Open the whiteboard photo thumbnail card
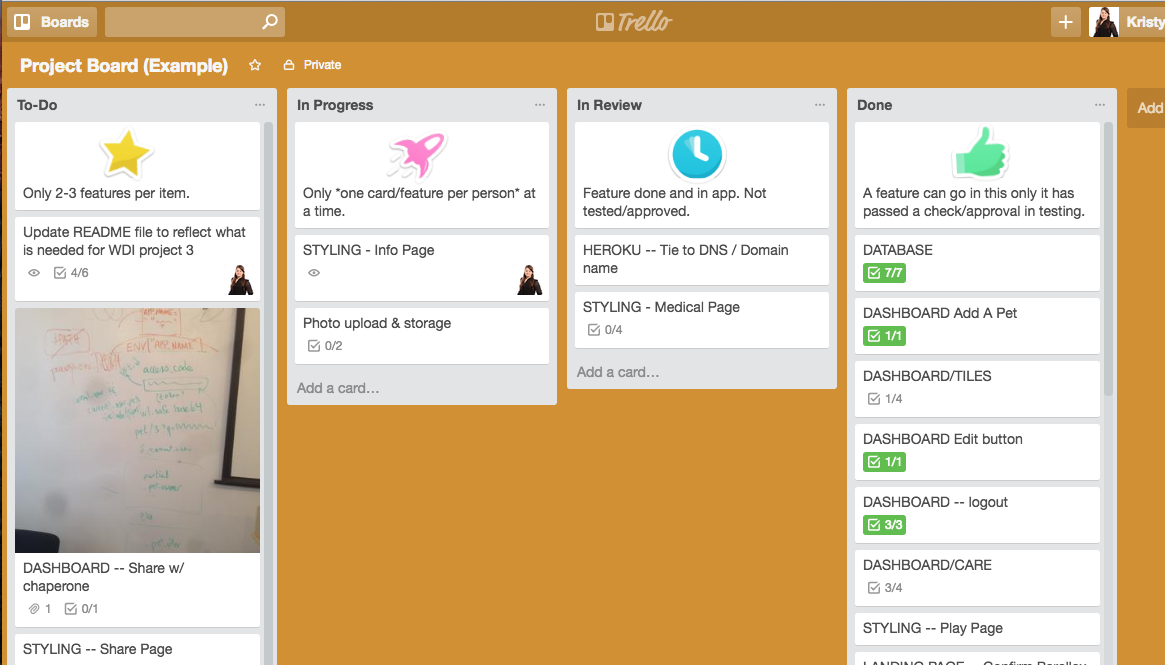This screenshot has width=1165, height=665. [x=137, y=430]
